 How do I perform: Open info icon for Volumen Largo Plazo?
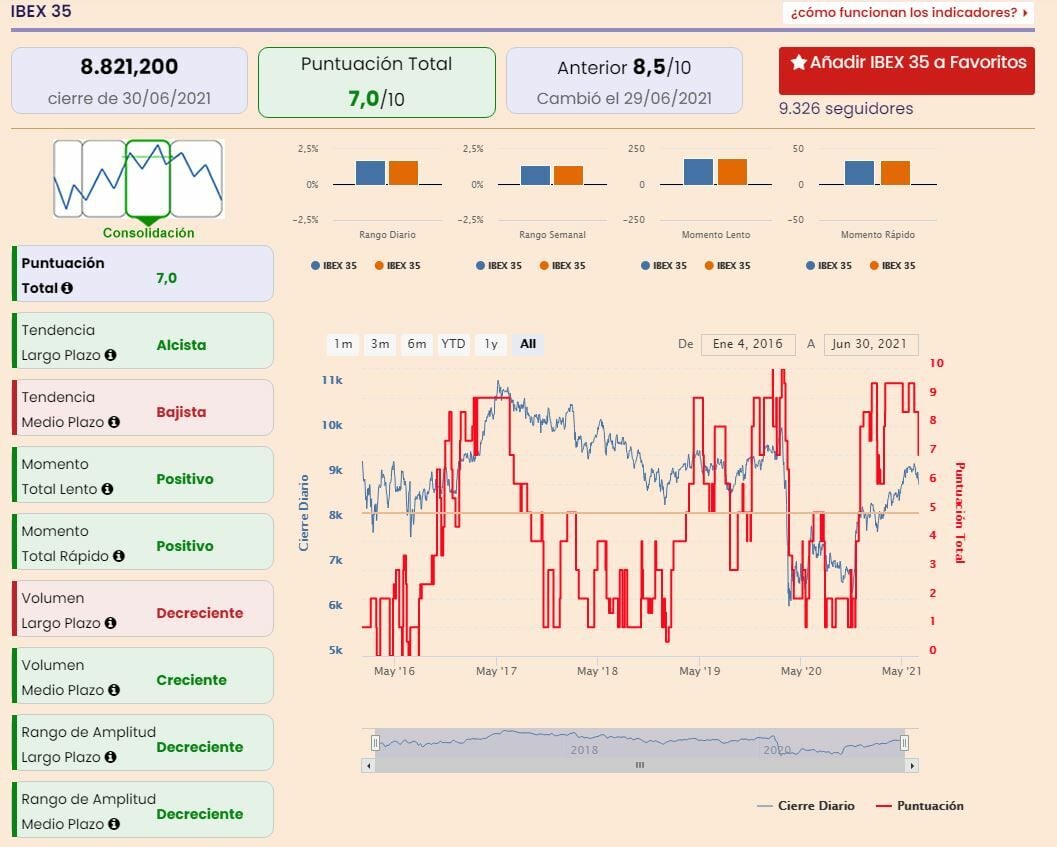111,623
